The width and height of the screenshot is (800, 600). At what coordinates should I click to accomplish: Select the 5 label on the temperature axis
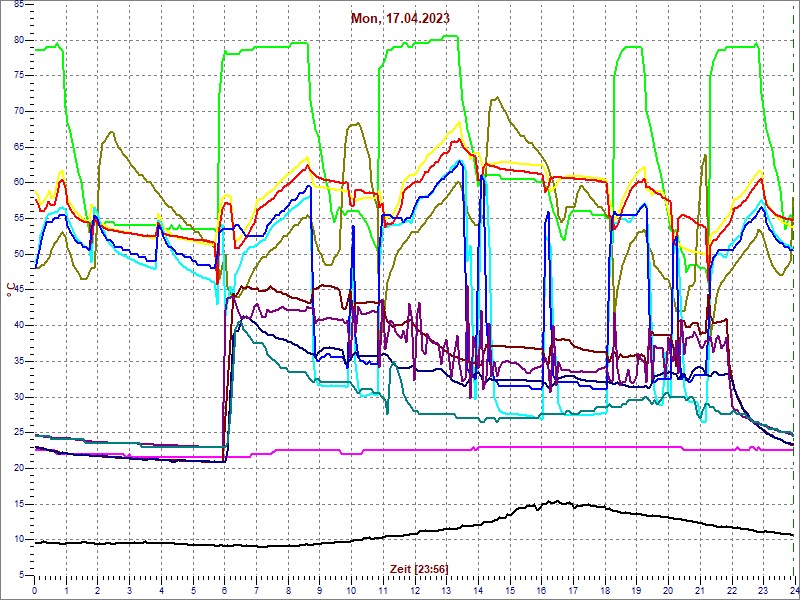tap(20, 576)
